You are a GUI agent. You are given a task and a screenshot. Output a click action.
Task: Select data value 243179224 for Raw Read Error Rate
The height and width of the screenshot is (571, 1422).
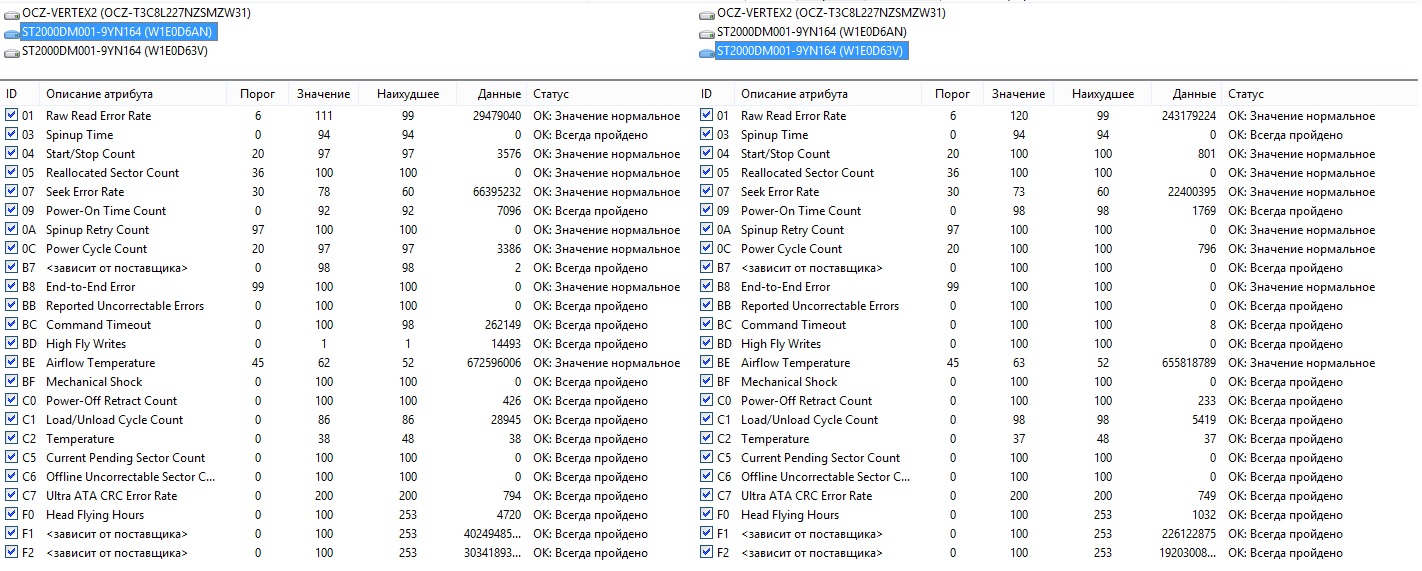tap(1187, 116)
